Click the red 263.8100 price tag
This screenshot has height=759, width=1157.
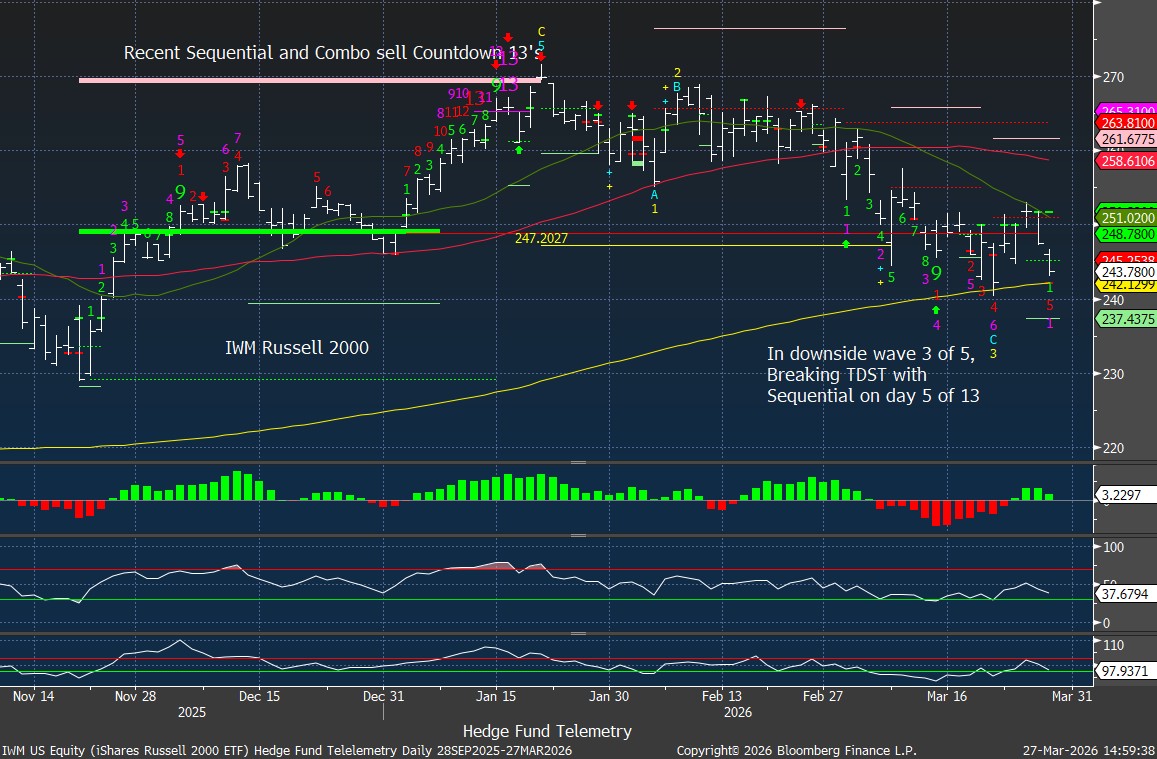pos(1127,124)
